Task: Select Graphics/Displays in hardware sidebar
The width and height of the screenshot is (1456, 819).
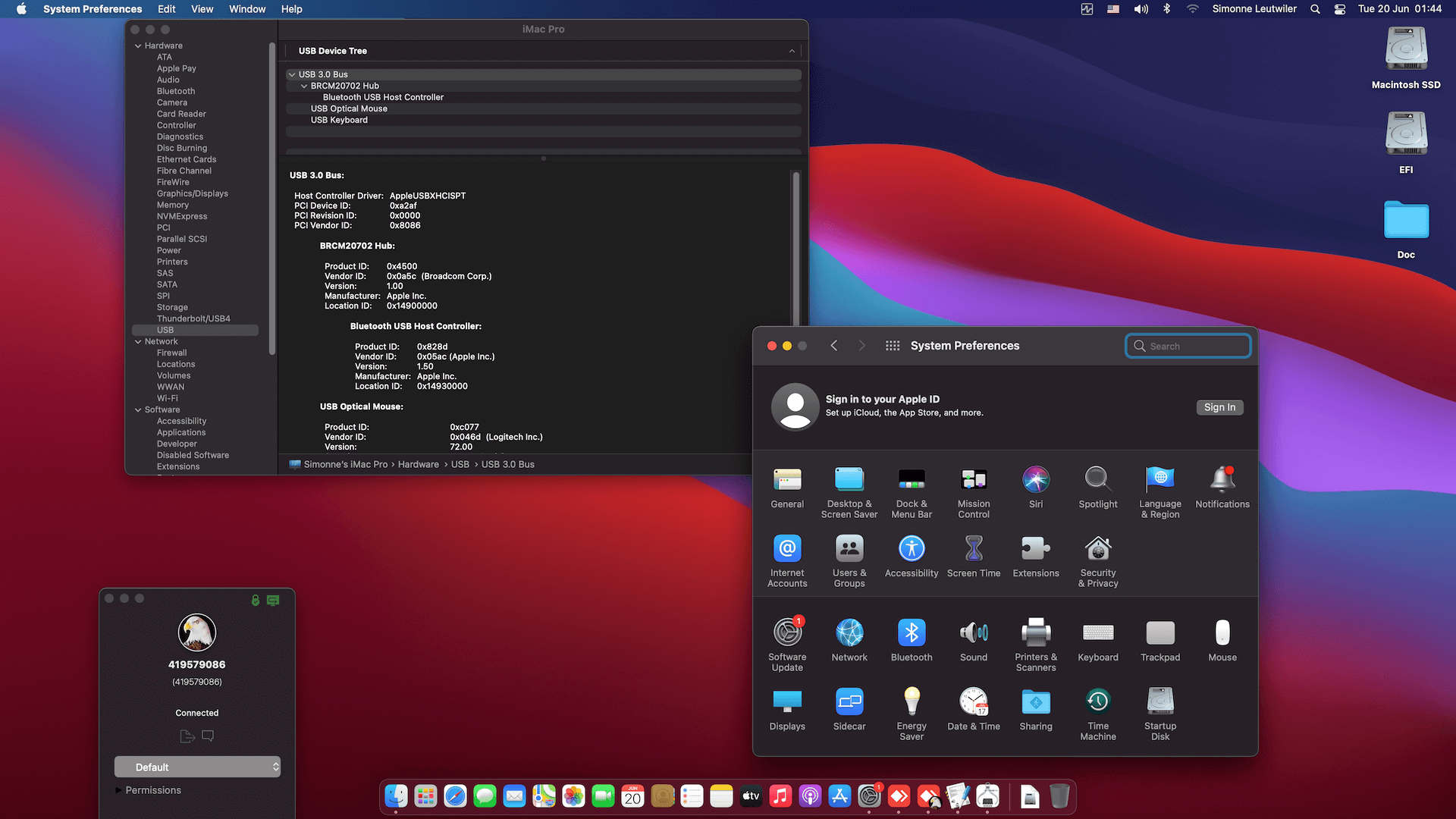Action: (192, 193)
